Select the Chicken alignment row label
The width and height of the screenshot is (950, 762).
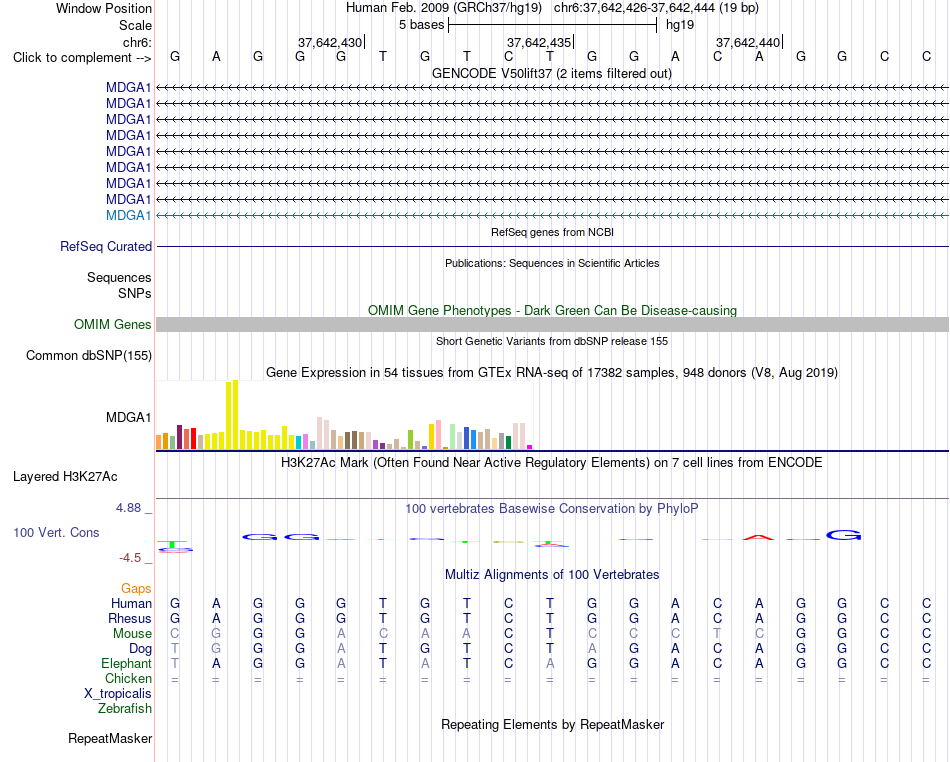(x=128, y=678)
